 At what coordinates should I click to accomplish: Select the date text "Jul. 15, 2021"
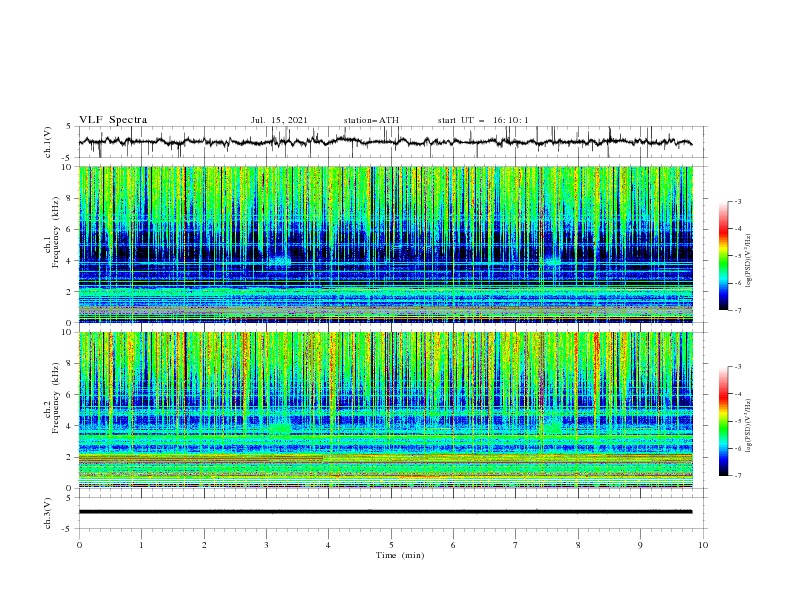click(279, 120)
